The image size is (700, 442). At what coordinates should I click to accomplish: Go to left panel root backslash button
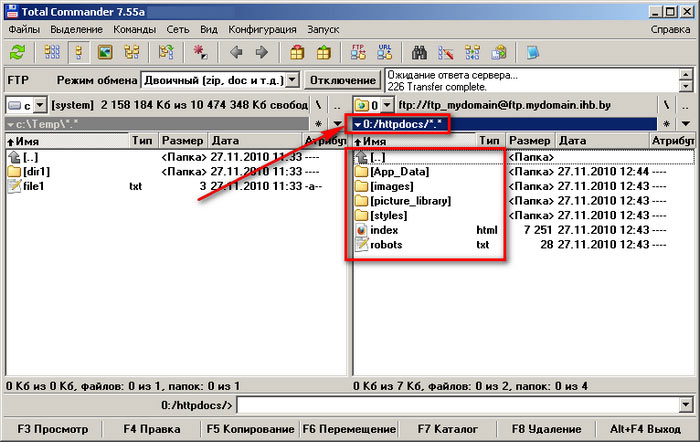pos(318,105)
